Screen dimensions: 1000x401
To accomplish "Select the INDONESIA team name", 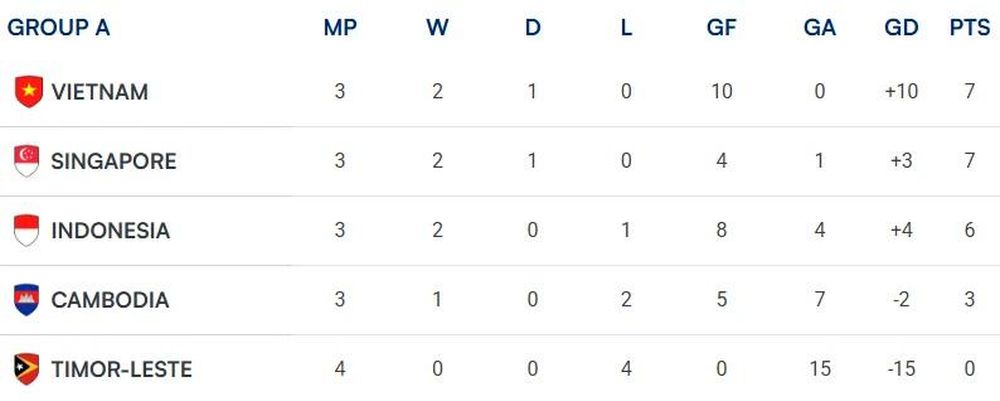I will 110,230.
